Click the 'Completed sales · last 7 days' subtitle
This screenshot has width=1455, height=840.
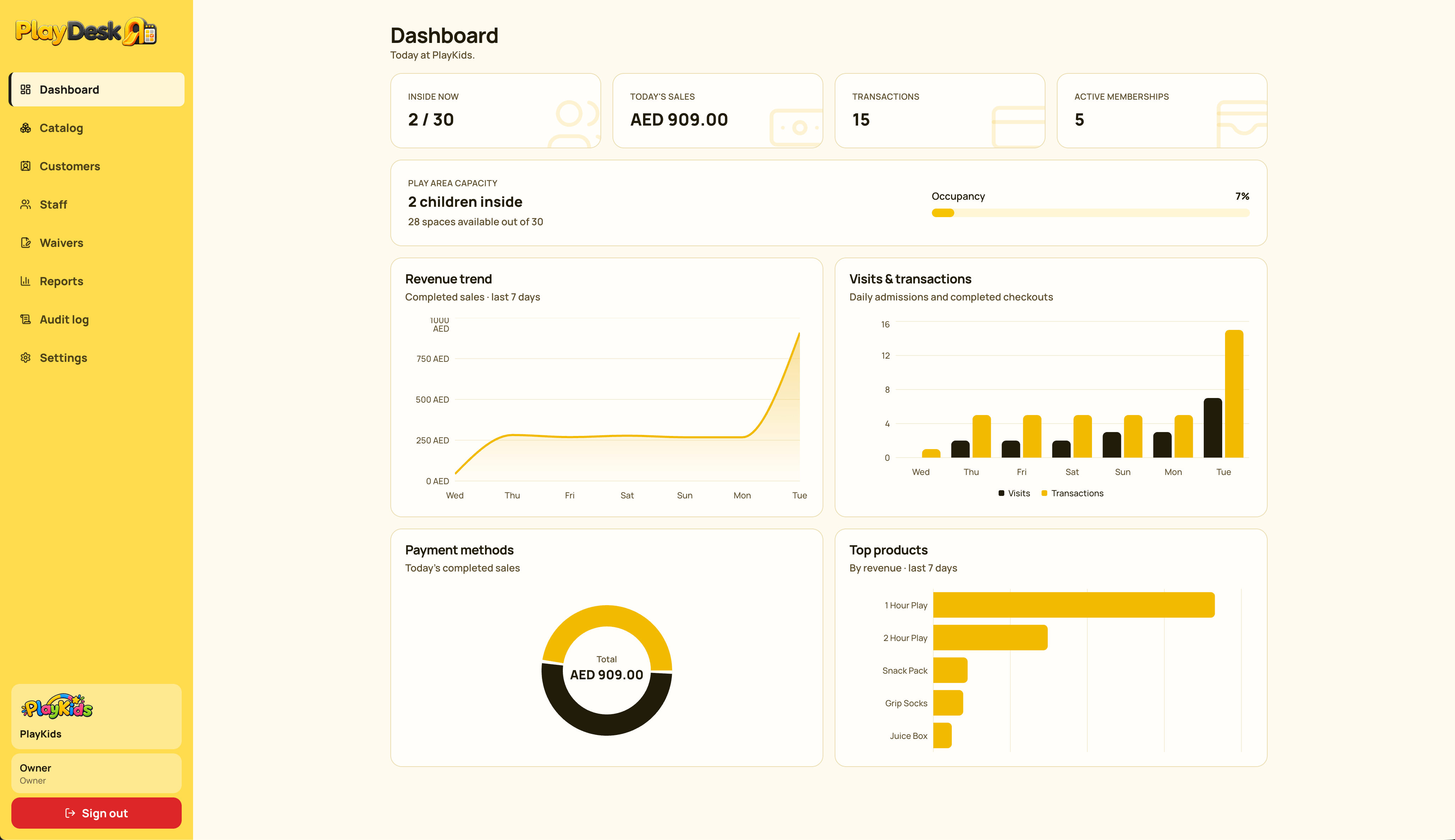tap(472, 297)
